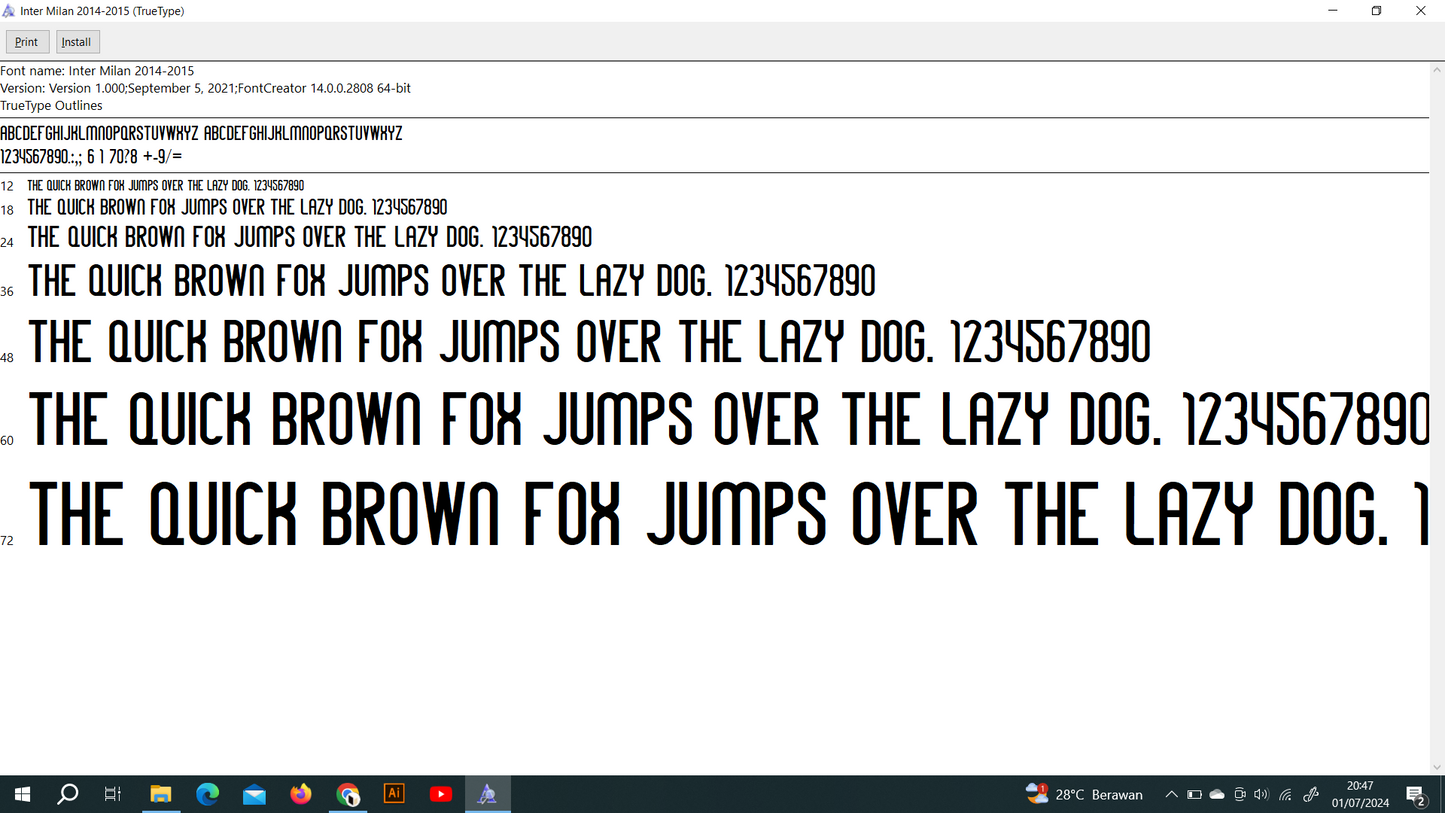Viewport: 1445px width, 813px height.
Task: Click the Install font button
Action: [x=77, y=42]
